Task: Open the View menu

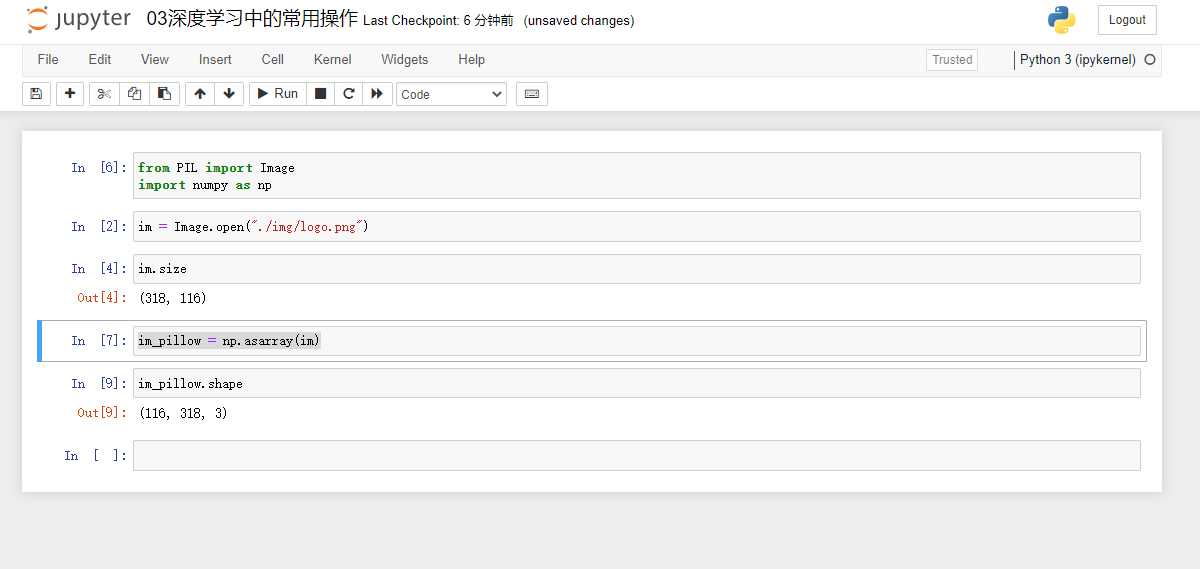Action: 155,60
